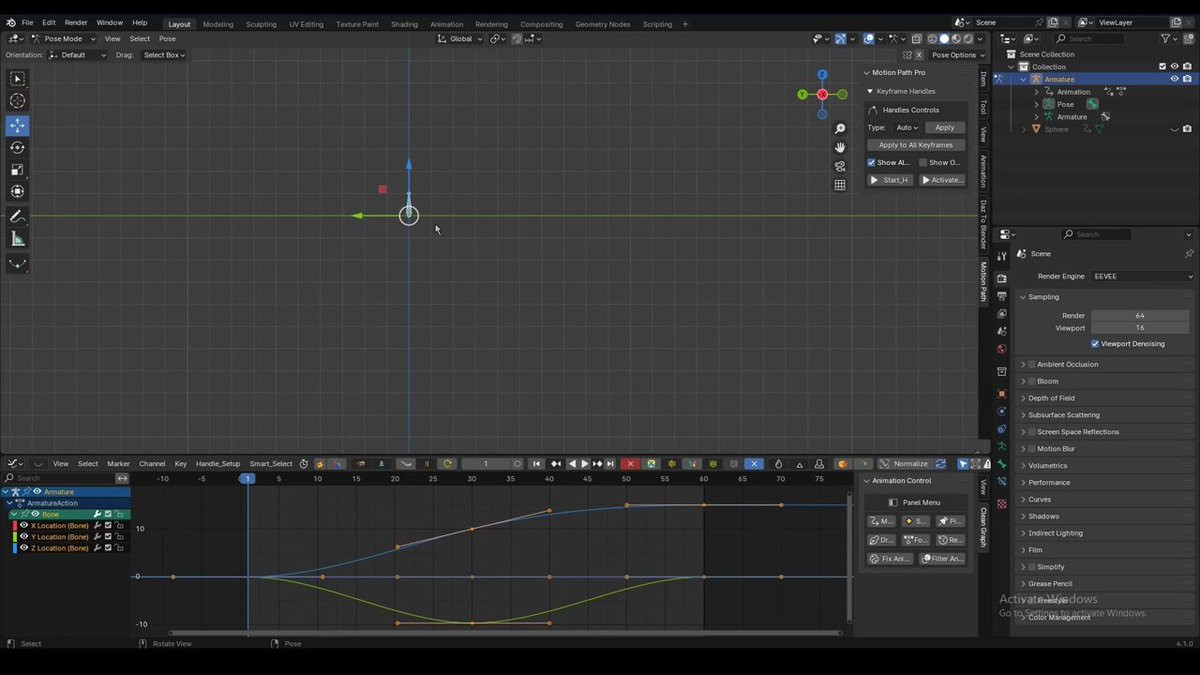
Task: Open the Handle_Setup menu in the graph editor
Action: tap(218, 464)
